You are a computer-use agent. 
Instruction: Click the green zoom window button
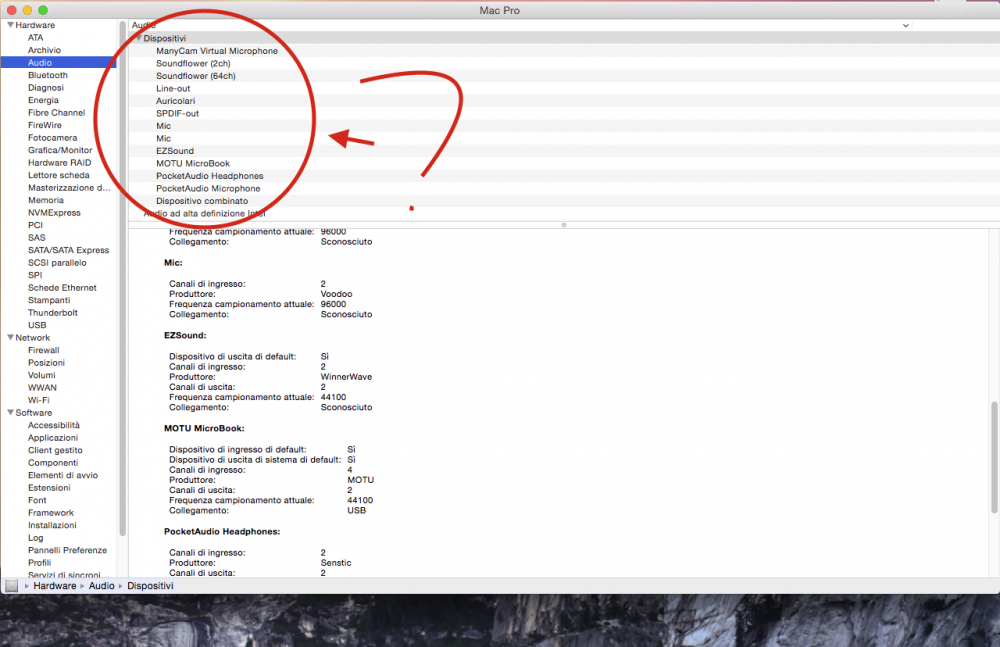tap(43, 10)
